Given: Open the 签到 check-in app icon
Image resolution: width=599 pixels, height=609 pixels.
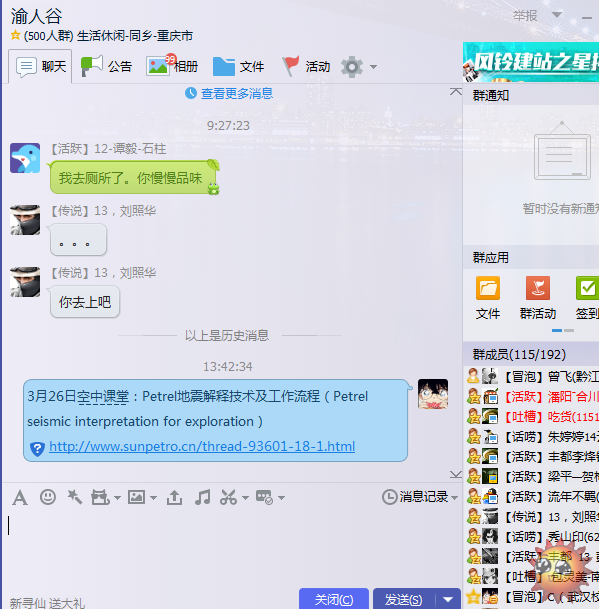Looking at the screenshot, I should click(x=587, y=298).
